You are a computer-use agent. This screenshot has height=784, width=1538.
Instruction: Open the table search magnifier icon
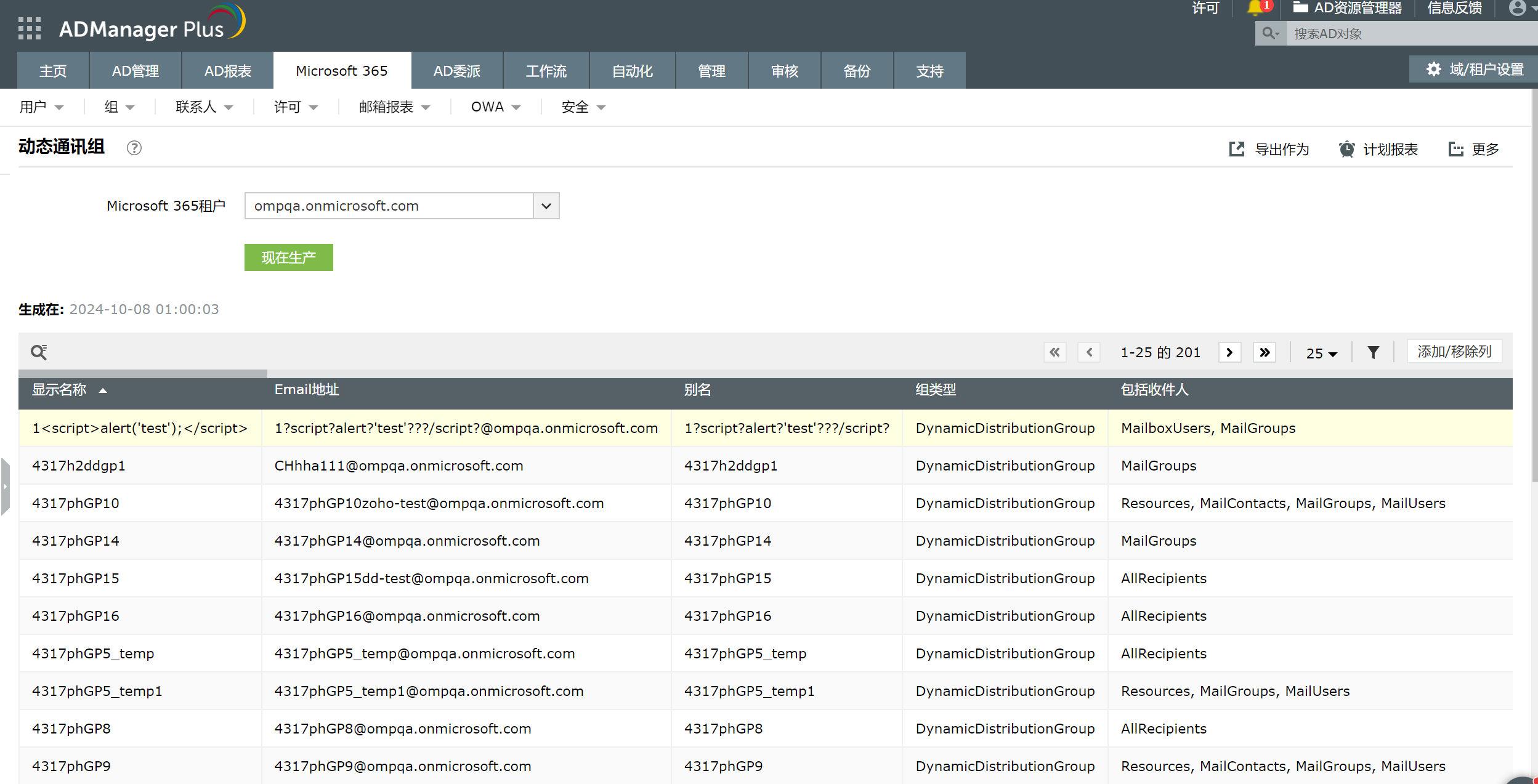click(x=39, y=352)
